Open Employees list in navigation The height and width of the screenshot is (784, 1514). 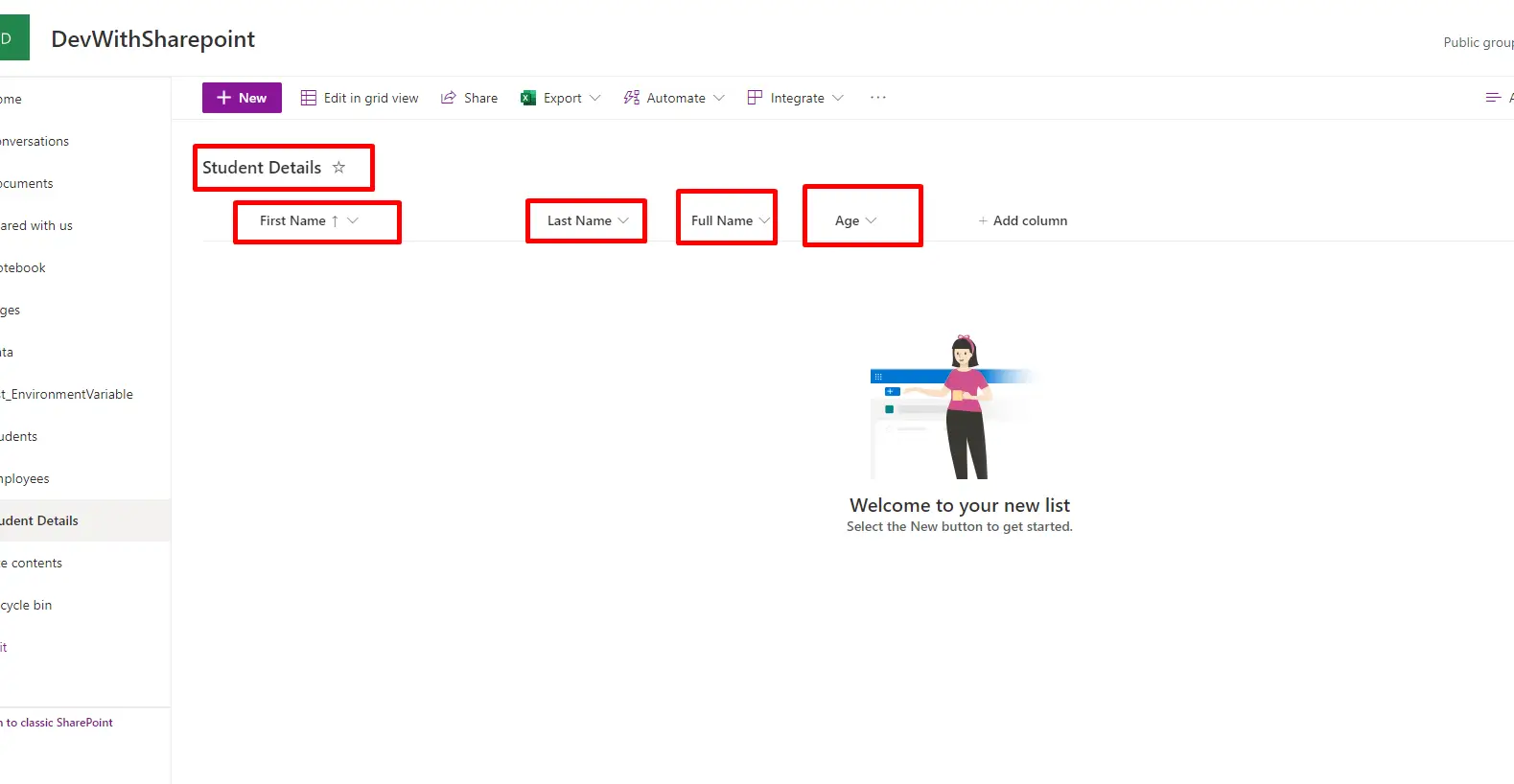point(24,478)
